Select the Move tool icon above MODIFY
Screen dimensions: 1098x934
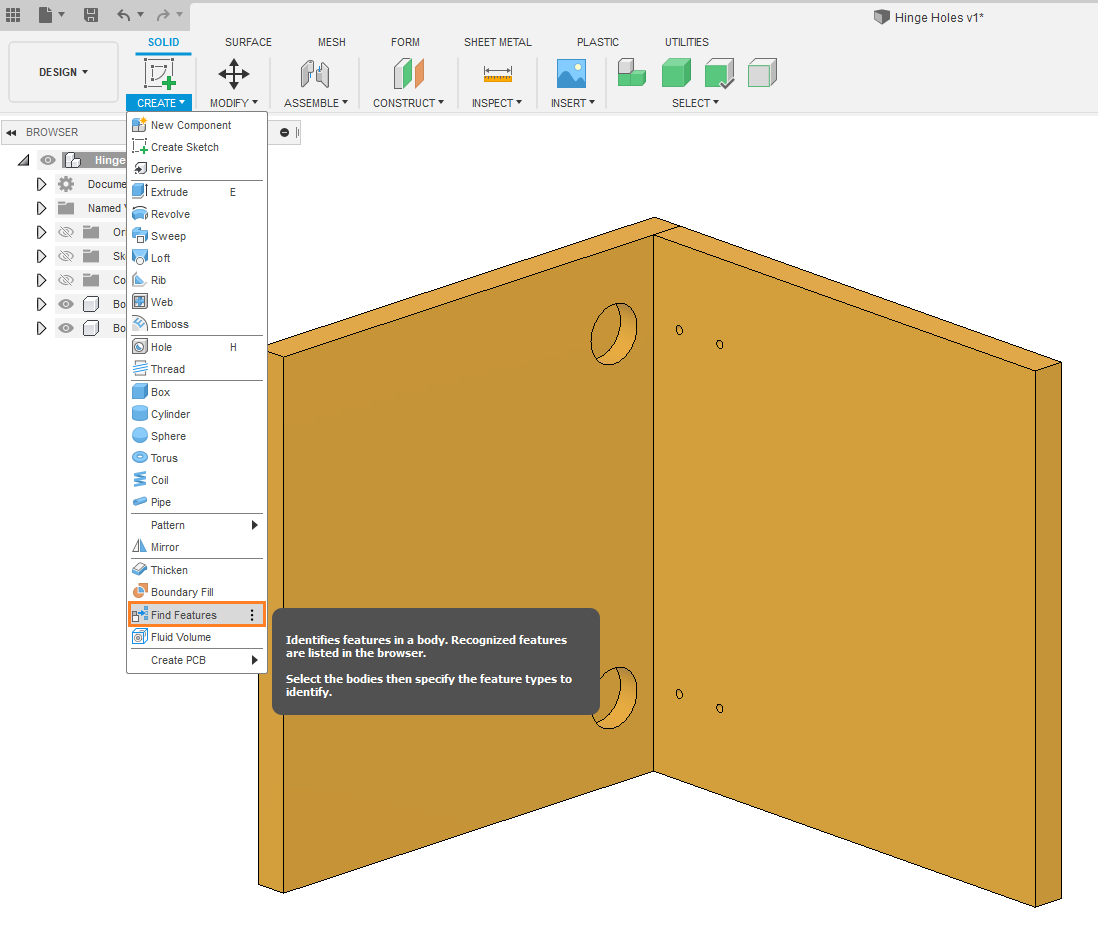coord(234,74)
